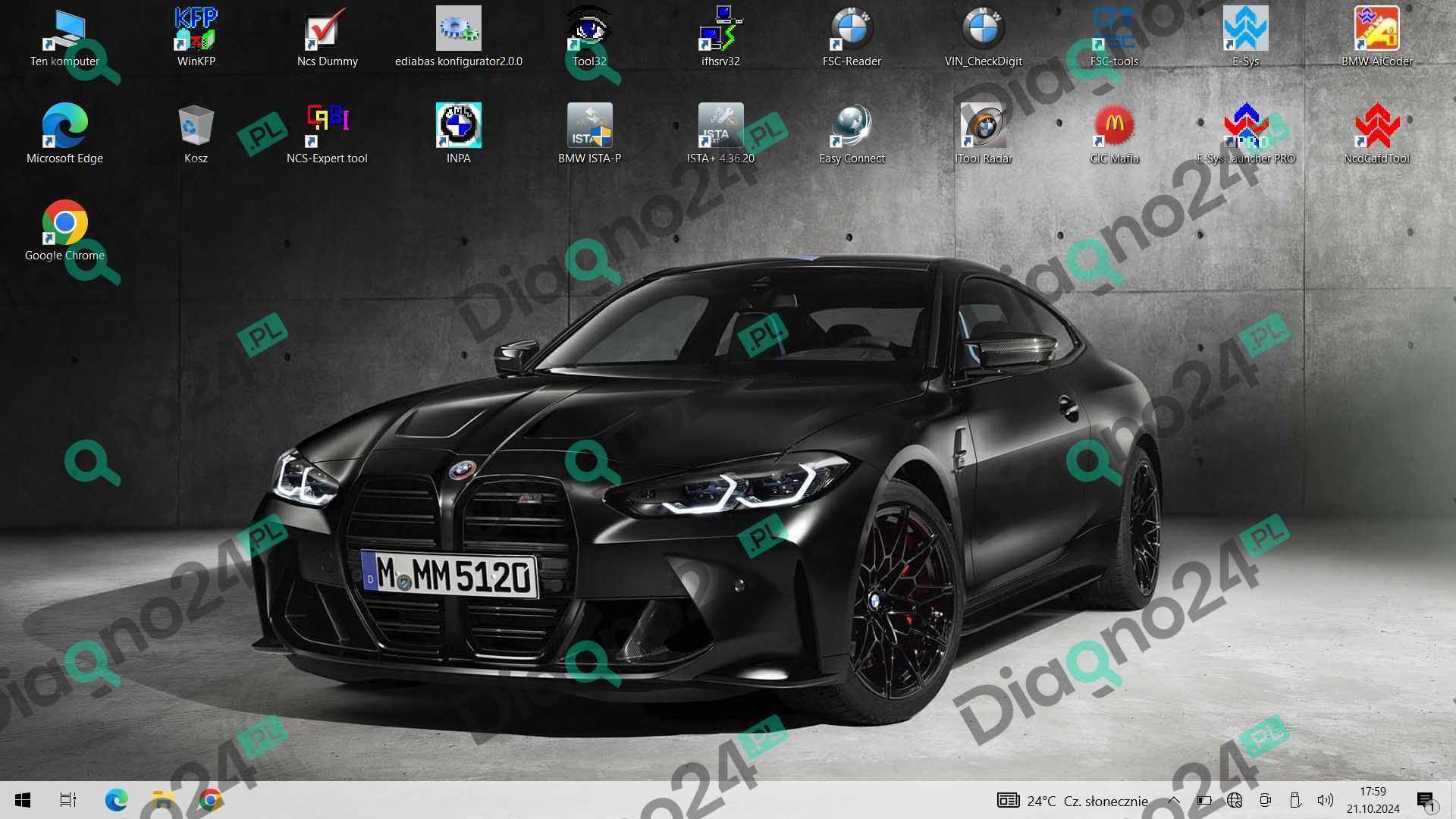Launch WinKFP from the desktop
The width and height of the screenshot is (1456, 819).
(x=196, y=37)
